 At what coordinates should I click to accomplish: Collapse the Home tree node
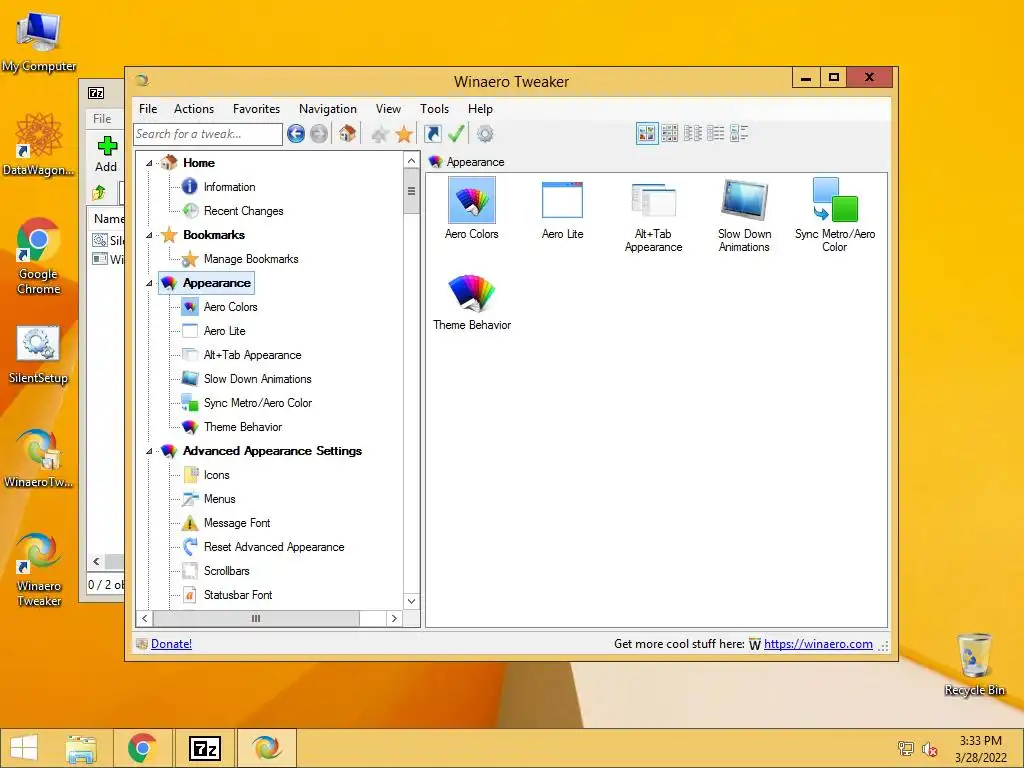(149, 163)
